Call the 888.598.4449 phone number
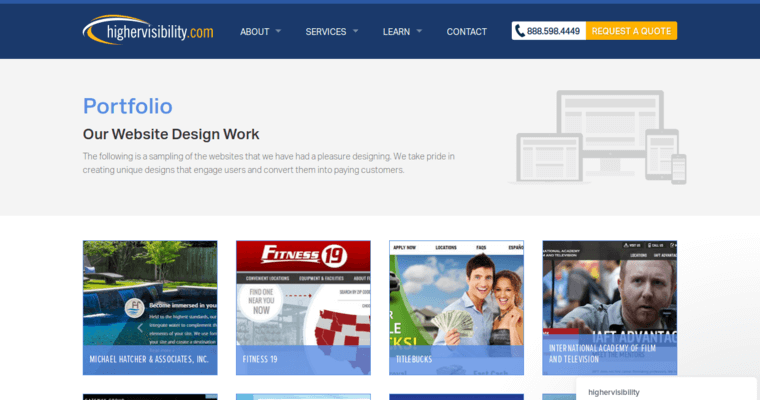The width and height of the screenshot is (760, 400). point(553,31)
